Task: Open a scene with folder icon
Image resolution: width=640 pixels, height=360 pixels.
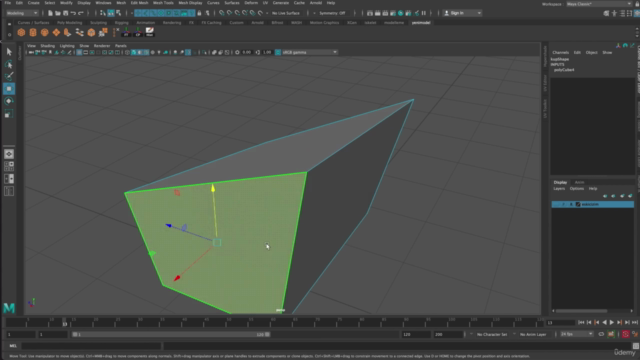Action: (x=58, y=13)
